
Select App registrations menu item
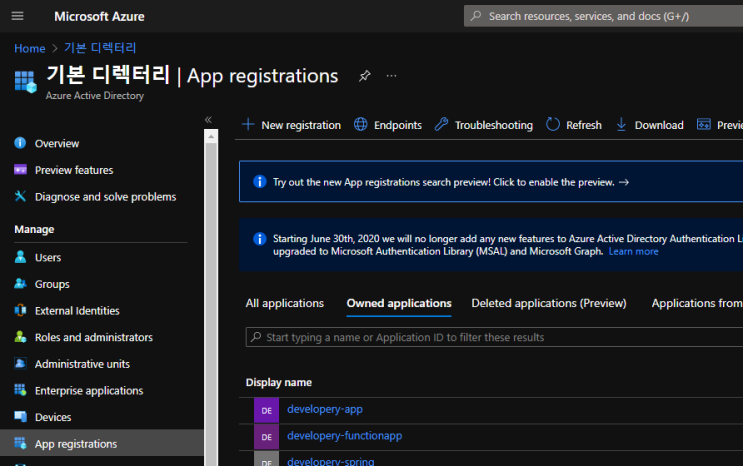(x=102, y=443)
